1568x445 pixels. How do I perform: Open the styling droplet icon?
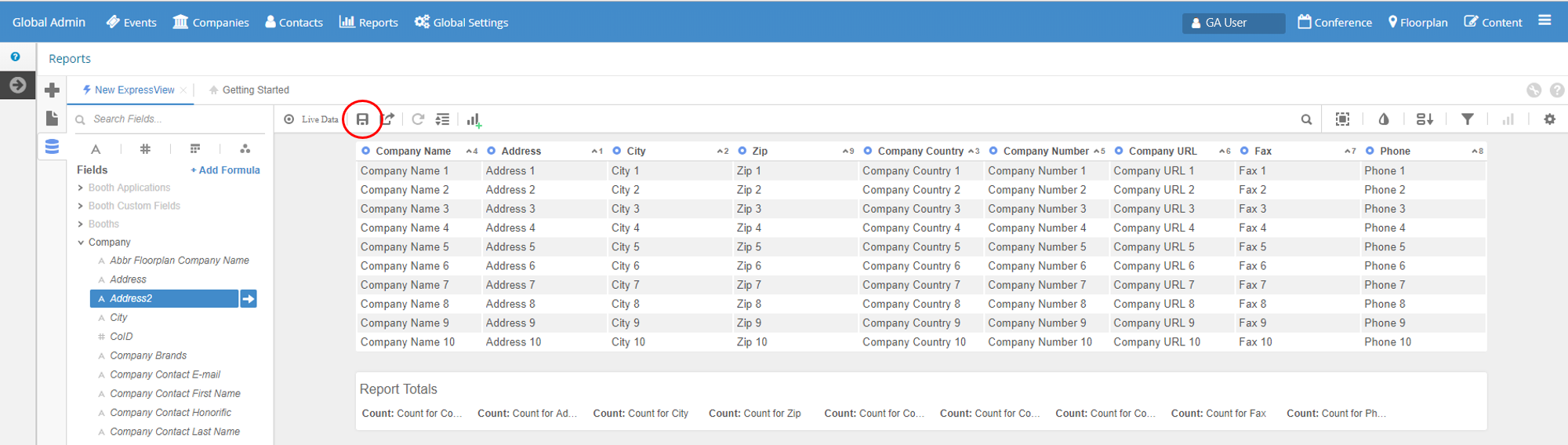coord(1384,119)
